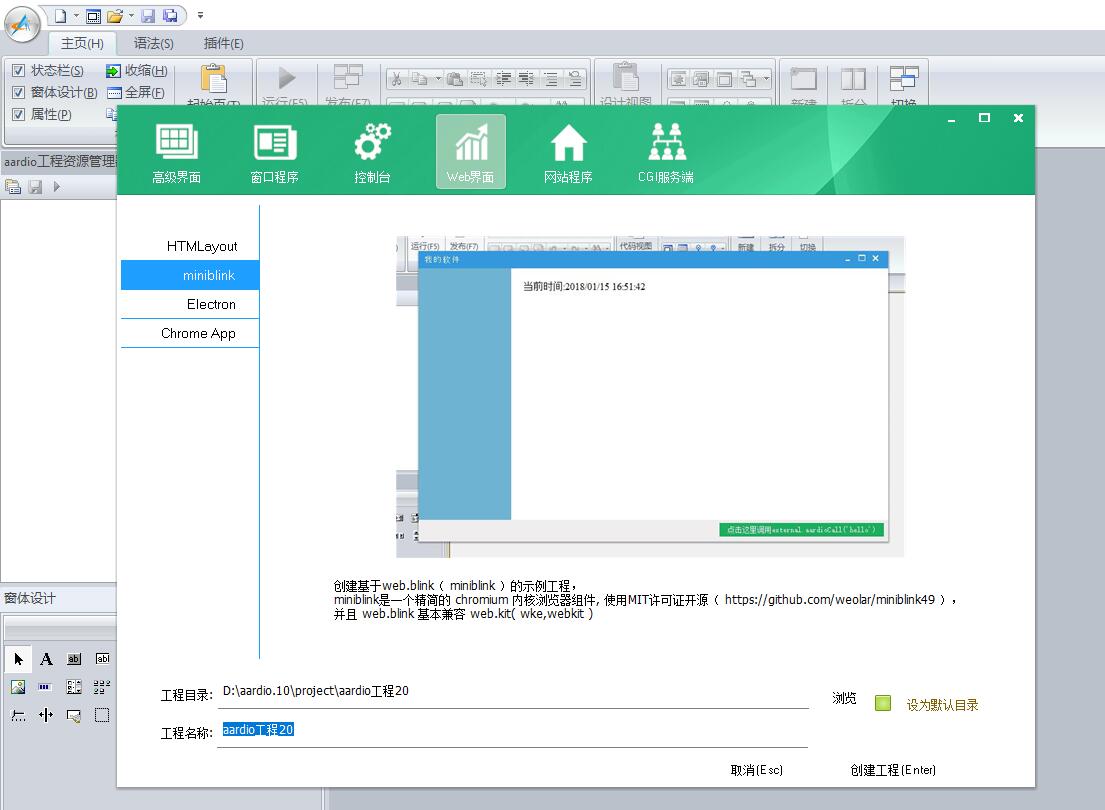Viewport: 1105px width, 810px height.
Task: Pick the static text 'A' control tool
Action: [46, 659]
